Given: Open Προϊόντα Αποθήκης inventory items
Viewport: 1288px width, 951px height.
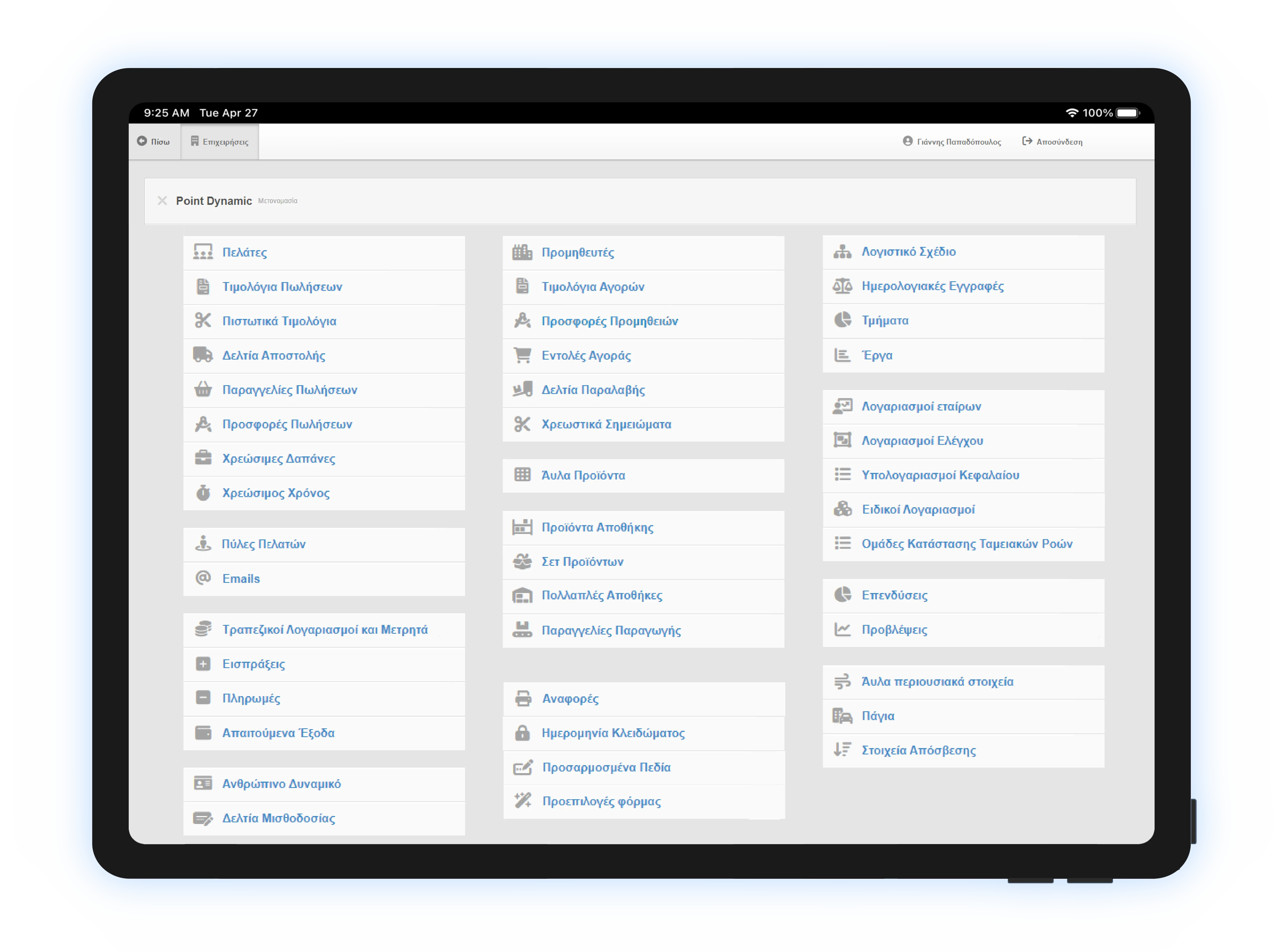Looking at the screenshot, I should pos(597,527).
